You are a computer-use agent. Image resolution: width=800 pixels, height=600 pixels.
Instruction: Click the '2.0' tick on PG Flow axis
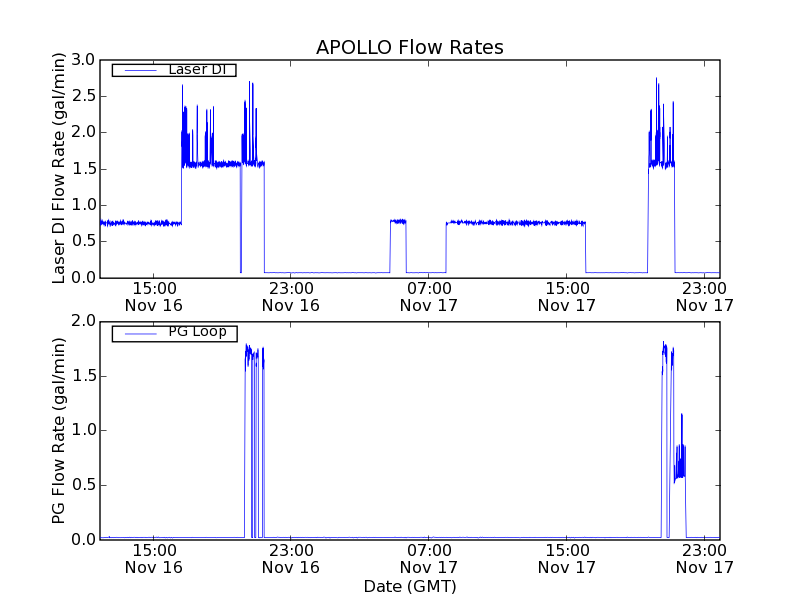(x=83, y=321)
